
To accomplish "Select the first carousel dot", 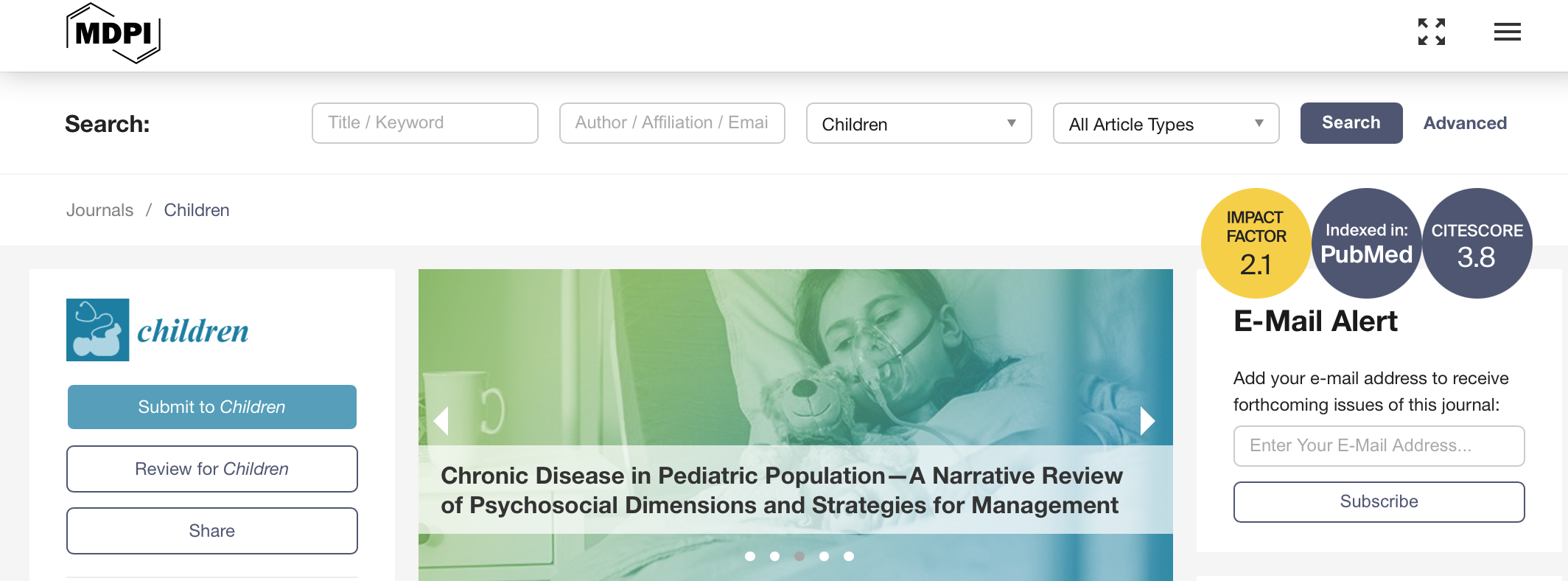I will (750, 556).
